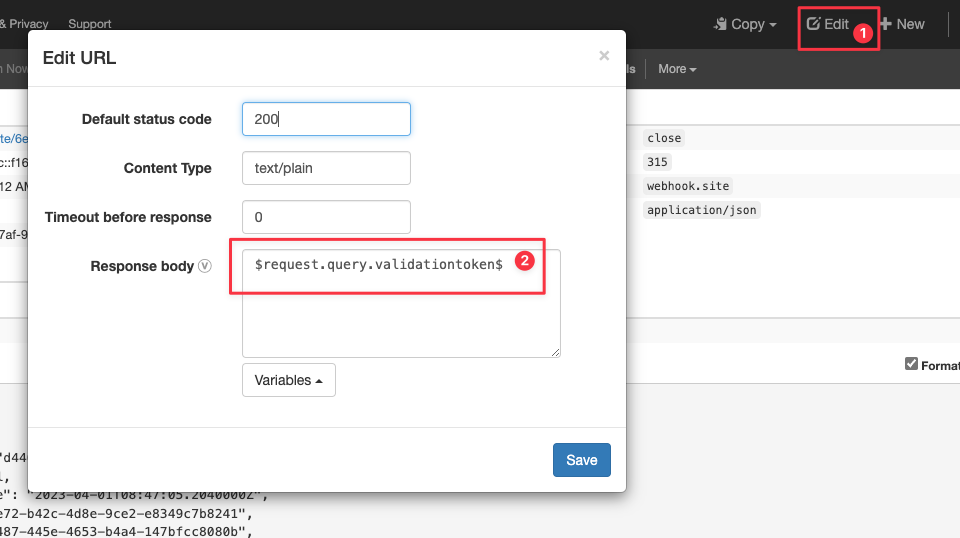This screenshot has width=960, height=538.
Task: Click the 'close' connection value
Action: click(x=664, y=138)
